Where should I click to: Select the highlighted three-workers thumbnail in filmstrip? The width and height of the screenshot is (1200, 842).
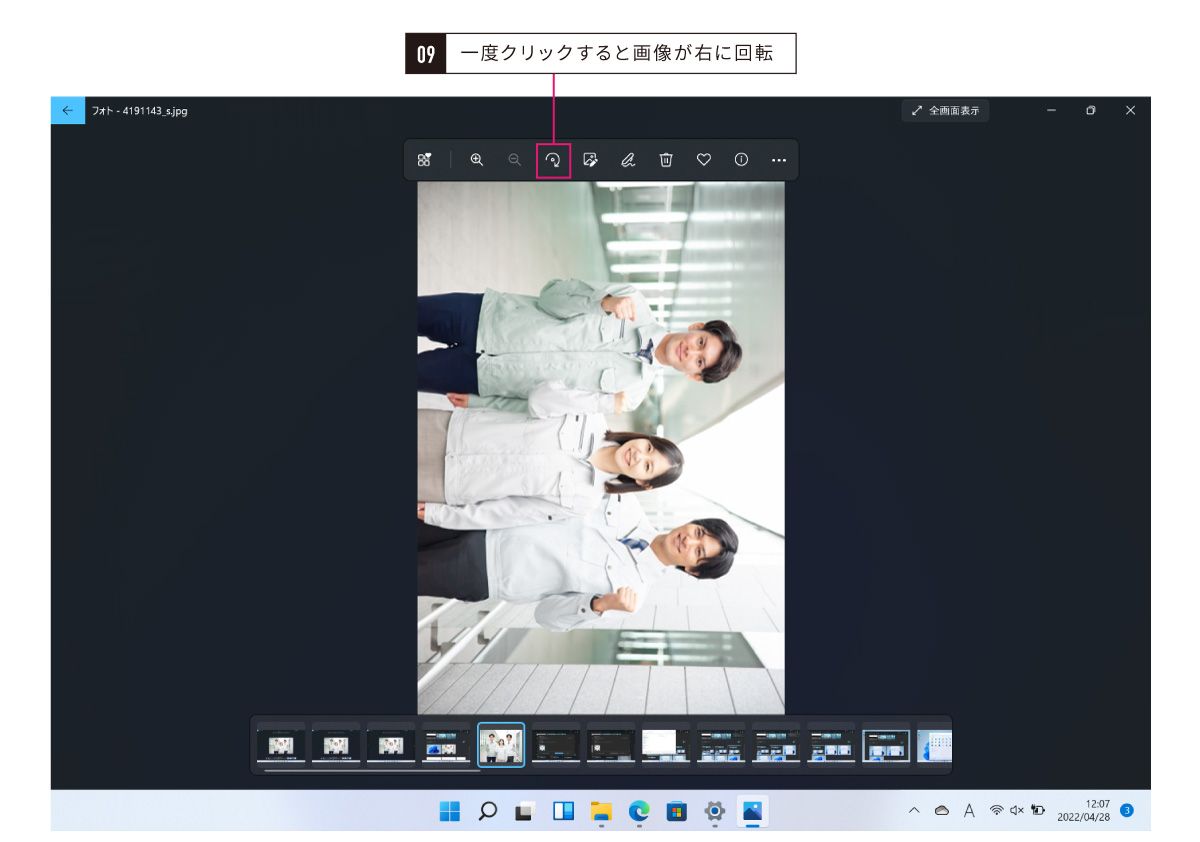501,745
